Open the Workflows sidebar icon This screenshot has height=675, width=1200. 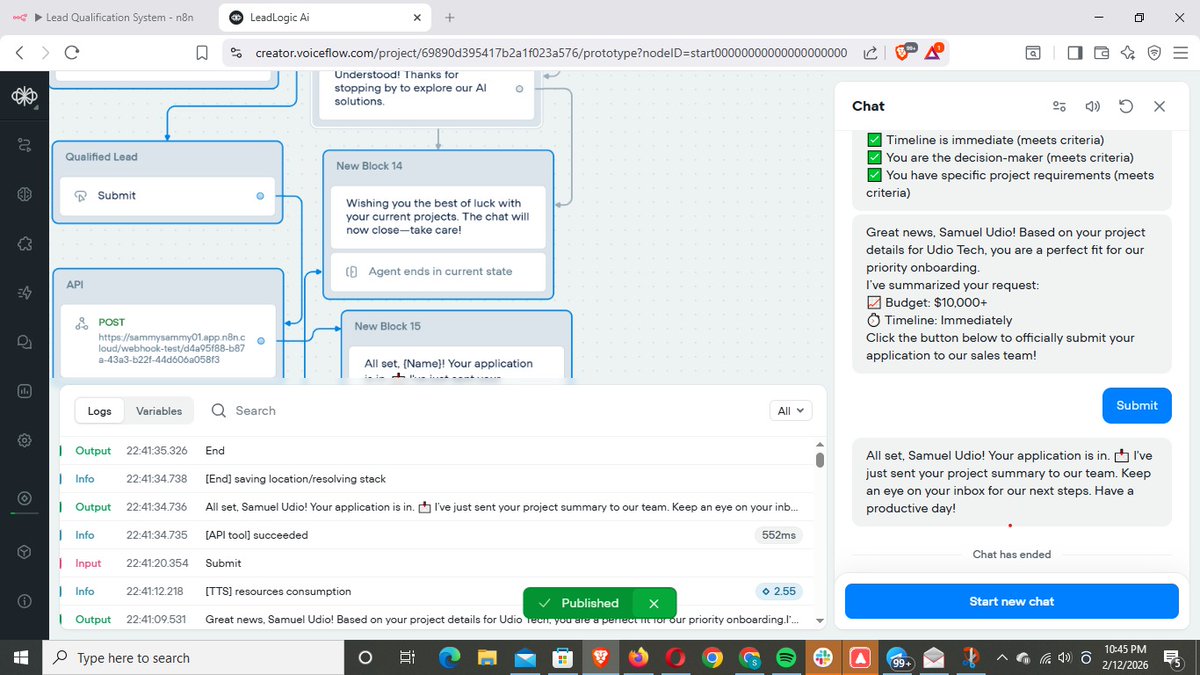(24, 146)
